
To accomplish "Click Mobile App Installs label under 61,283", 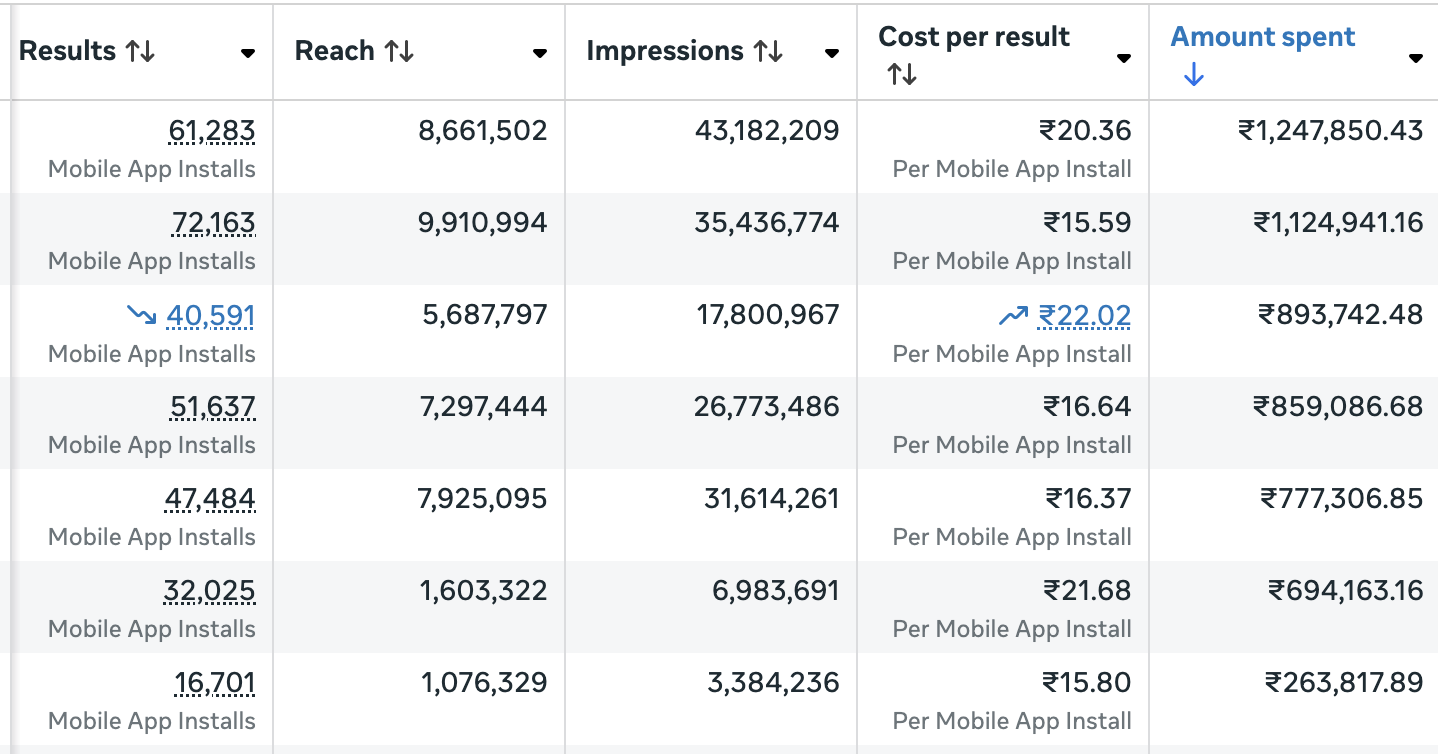I will coord(152,169).
